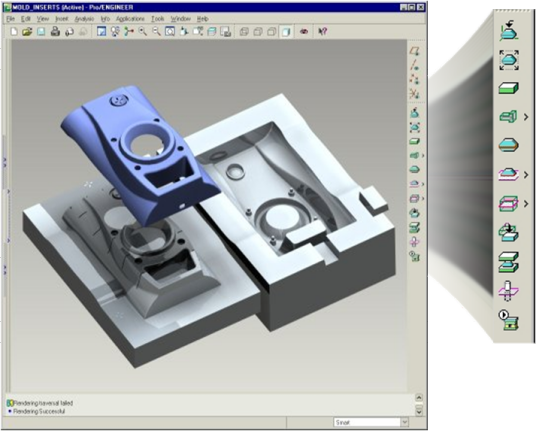Click trim-to-geometry pin icon in window's side toolbar
The height and width of the screenshot is (431, 536).
tap(414, 242)
